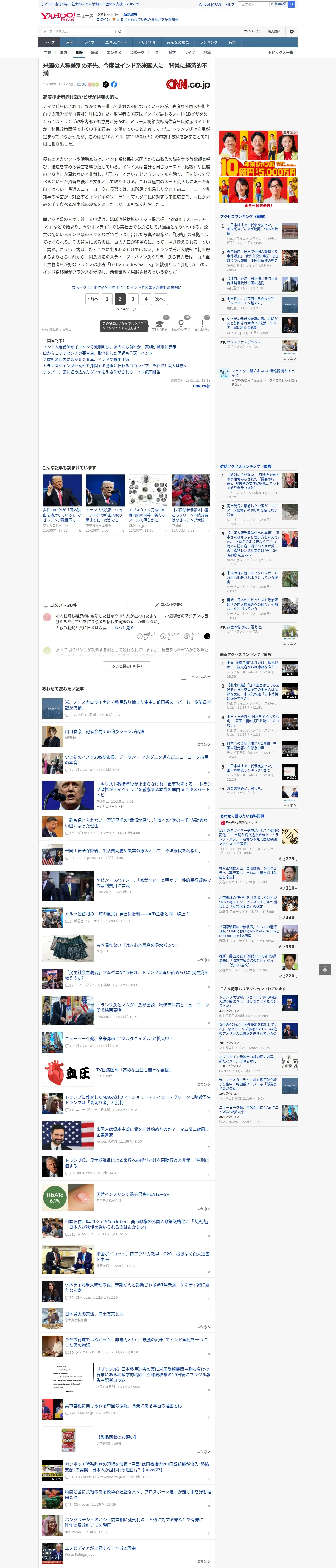Click the Yahoo! JAPAN news logo
336x1568 pixels.
click(x=66, y=16)
